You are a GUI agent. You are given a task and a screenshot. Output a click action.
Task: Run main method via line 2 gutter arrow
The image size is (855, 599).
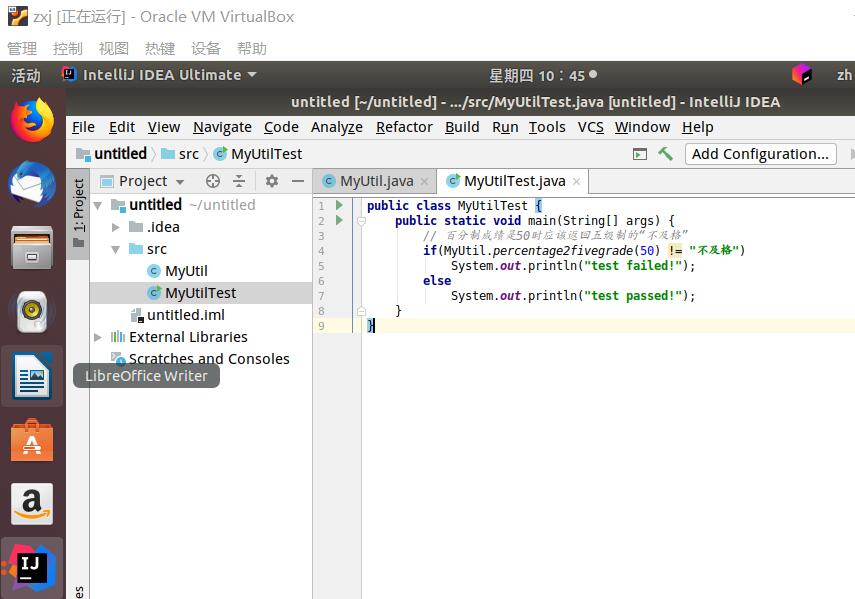click(x=339, y=220)
